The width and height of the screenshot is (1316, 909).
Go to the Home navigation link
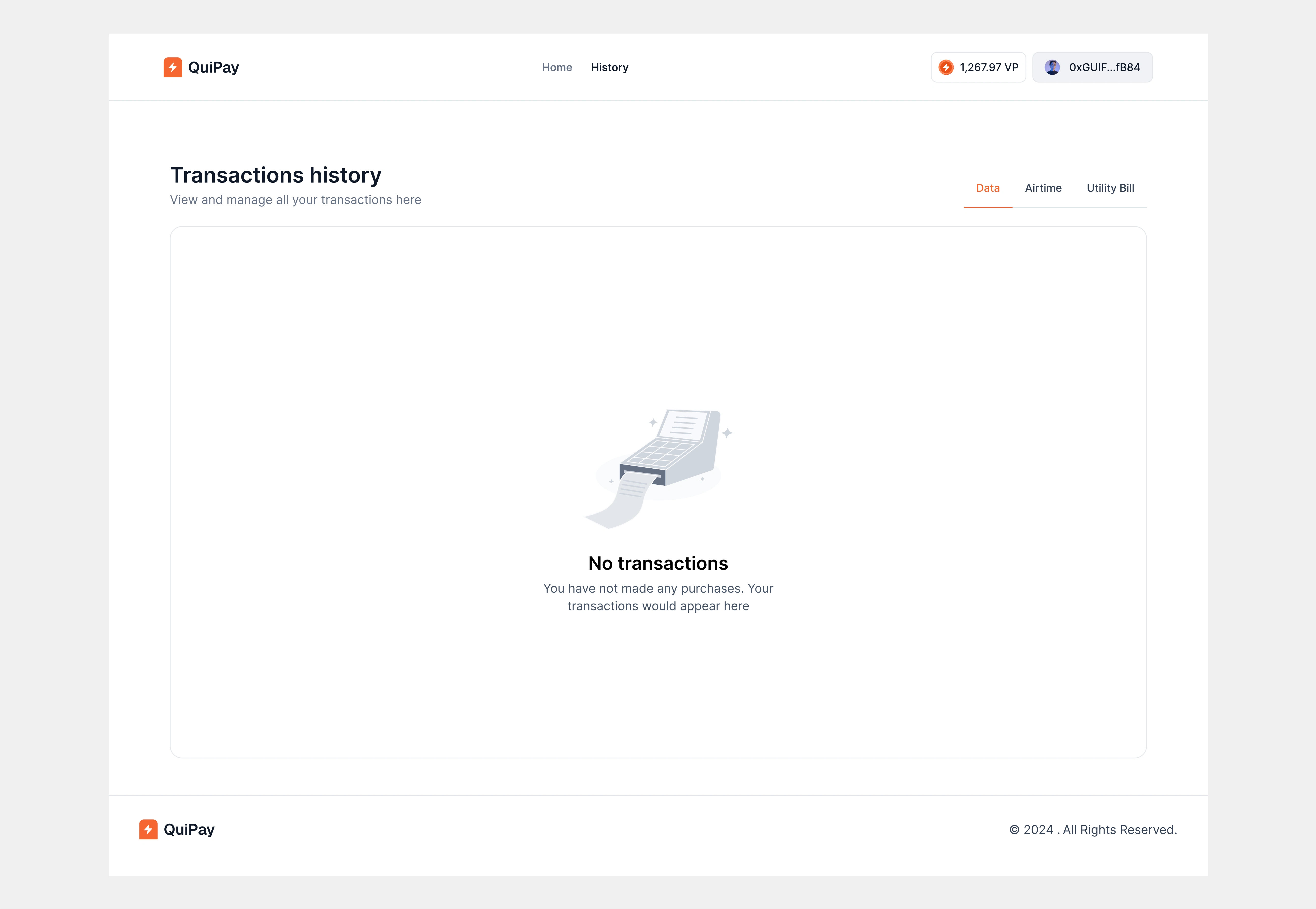click(x=557, y=67)
